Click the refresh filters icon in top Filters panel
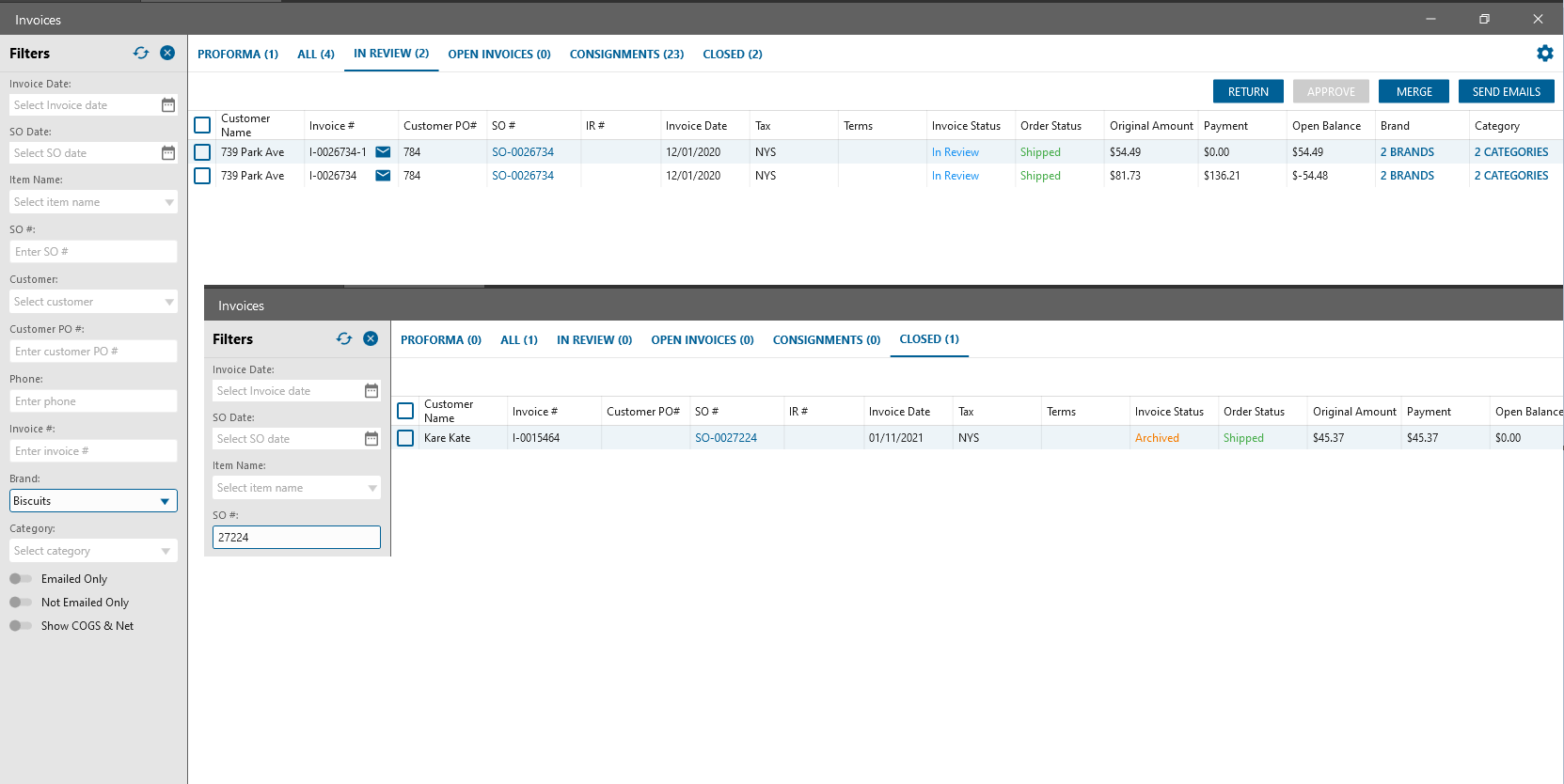 click(x=141, y=53)
